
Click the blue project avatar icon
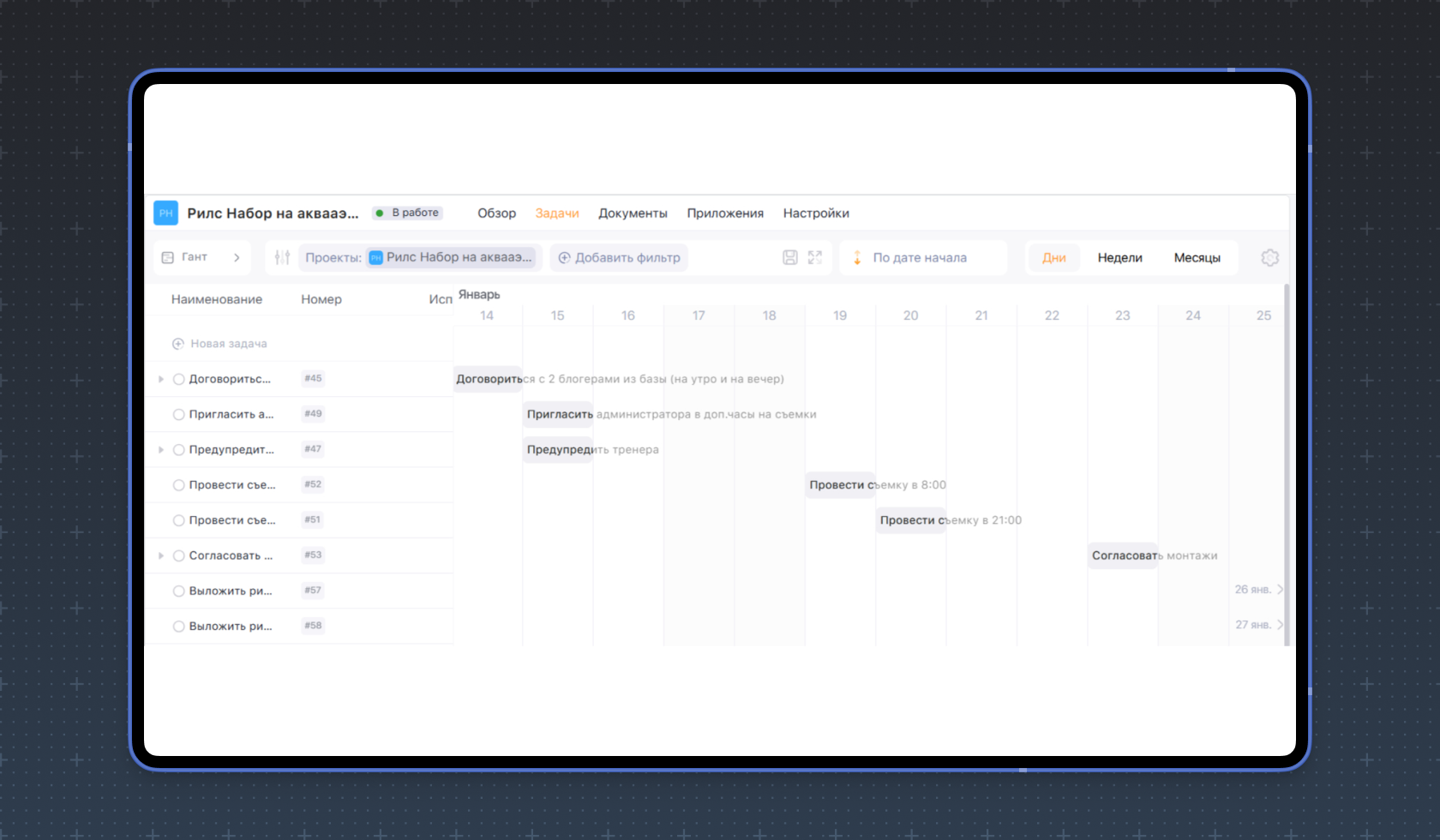click(x=165, y=213)
